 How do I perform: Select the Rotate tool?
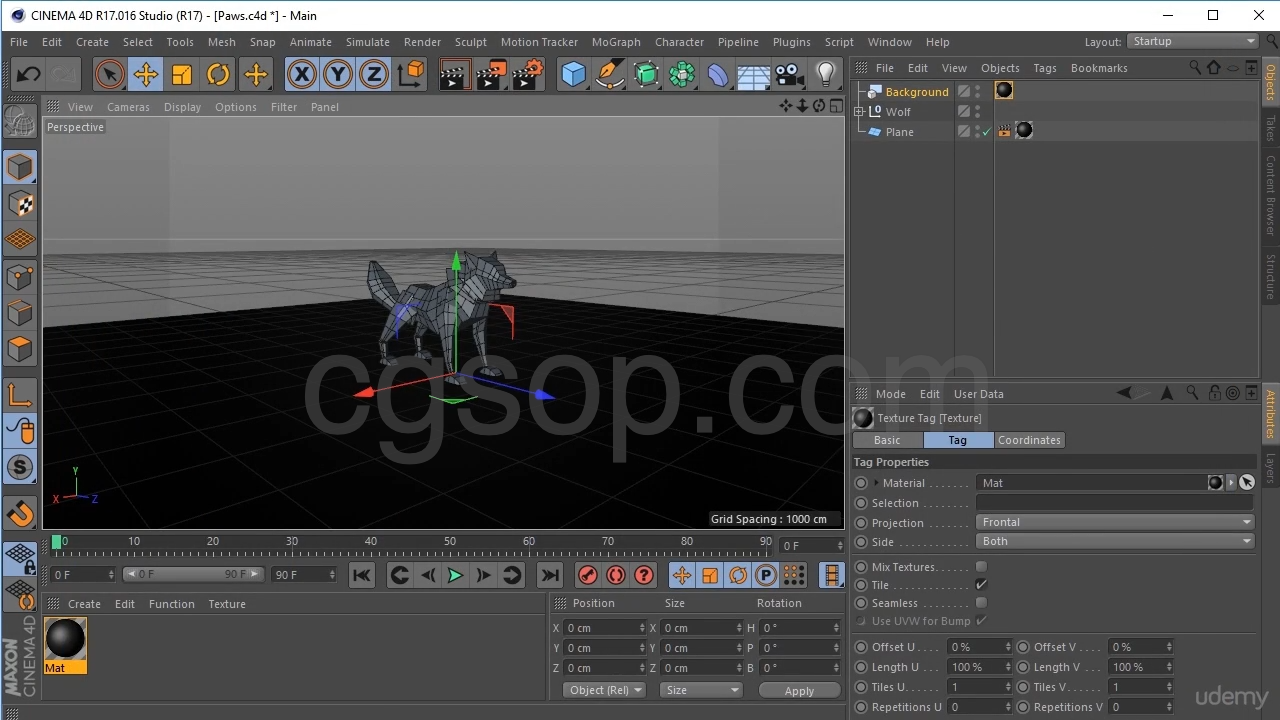(218, 75)
